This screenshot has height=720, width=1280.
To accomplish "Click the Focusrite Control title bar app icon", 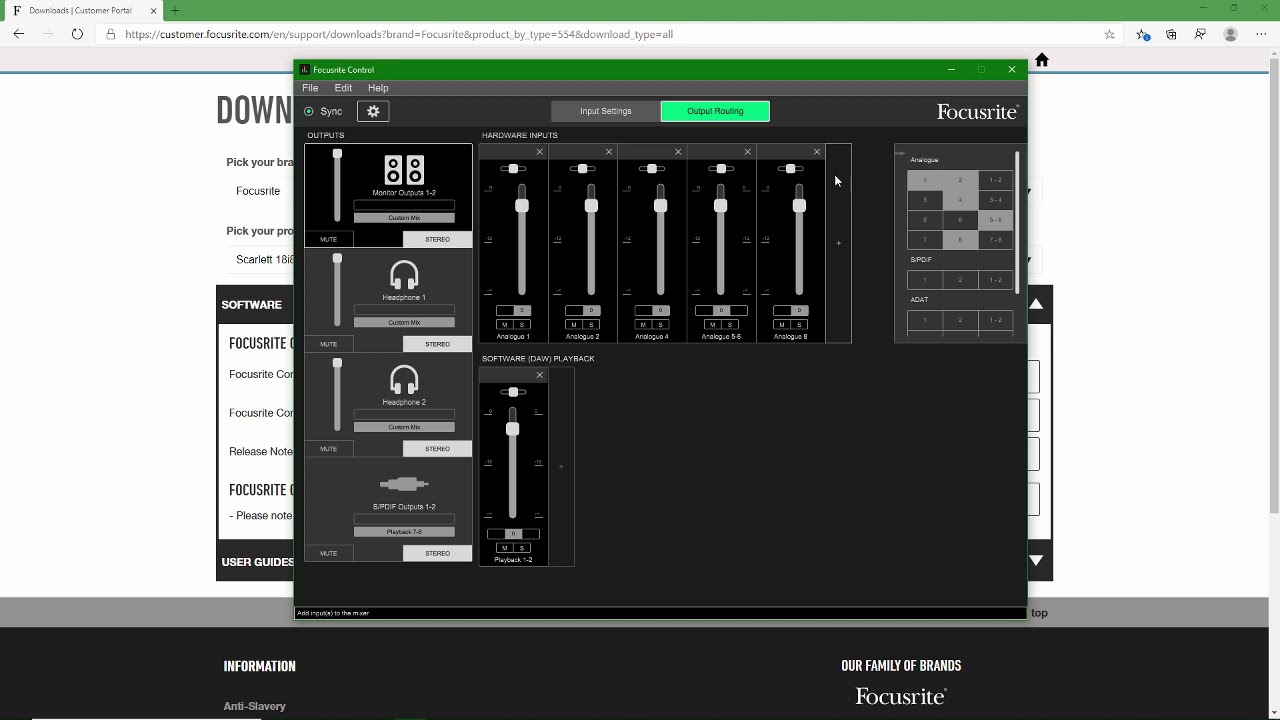I will point(305,70).
